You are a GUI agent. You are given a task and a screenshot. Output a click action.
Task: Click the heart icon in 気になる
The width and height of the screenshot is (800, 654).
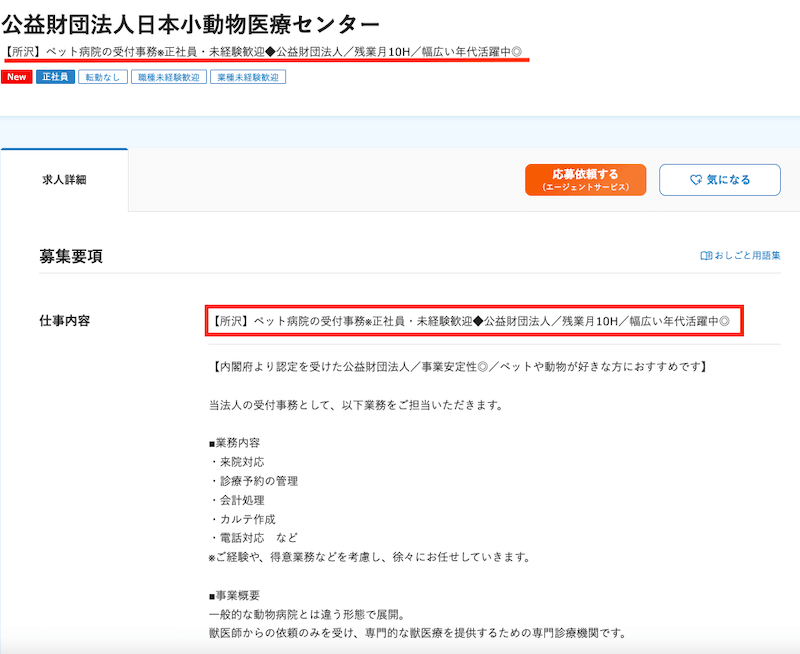(x=695, y=180)
